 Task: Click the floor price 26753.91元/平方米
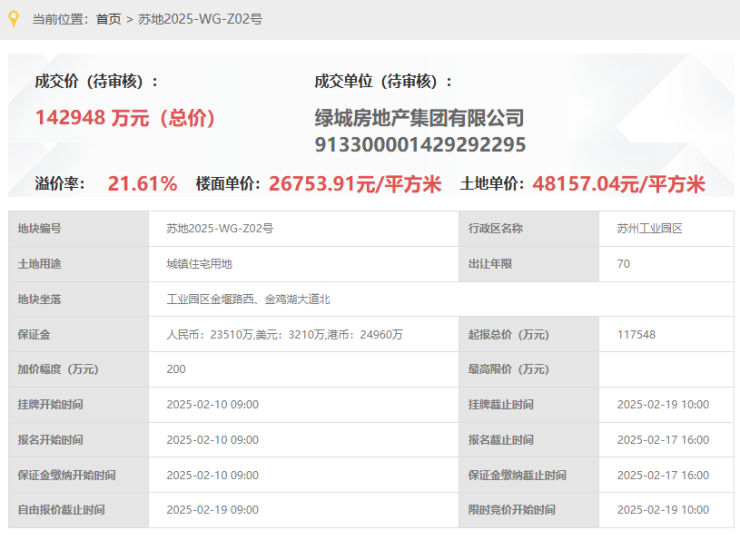coord(355,184)
